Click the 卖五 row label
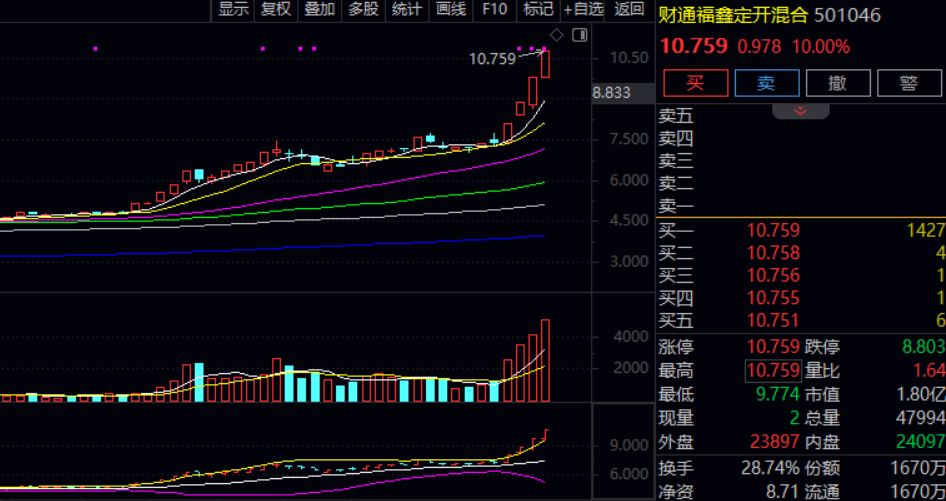 point(676,115)
